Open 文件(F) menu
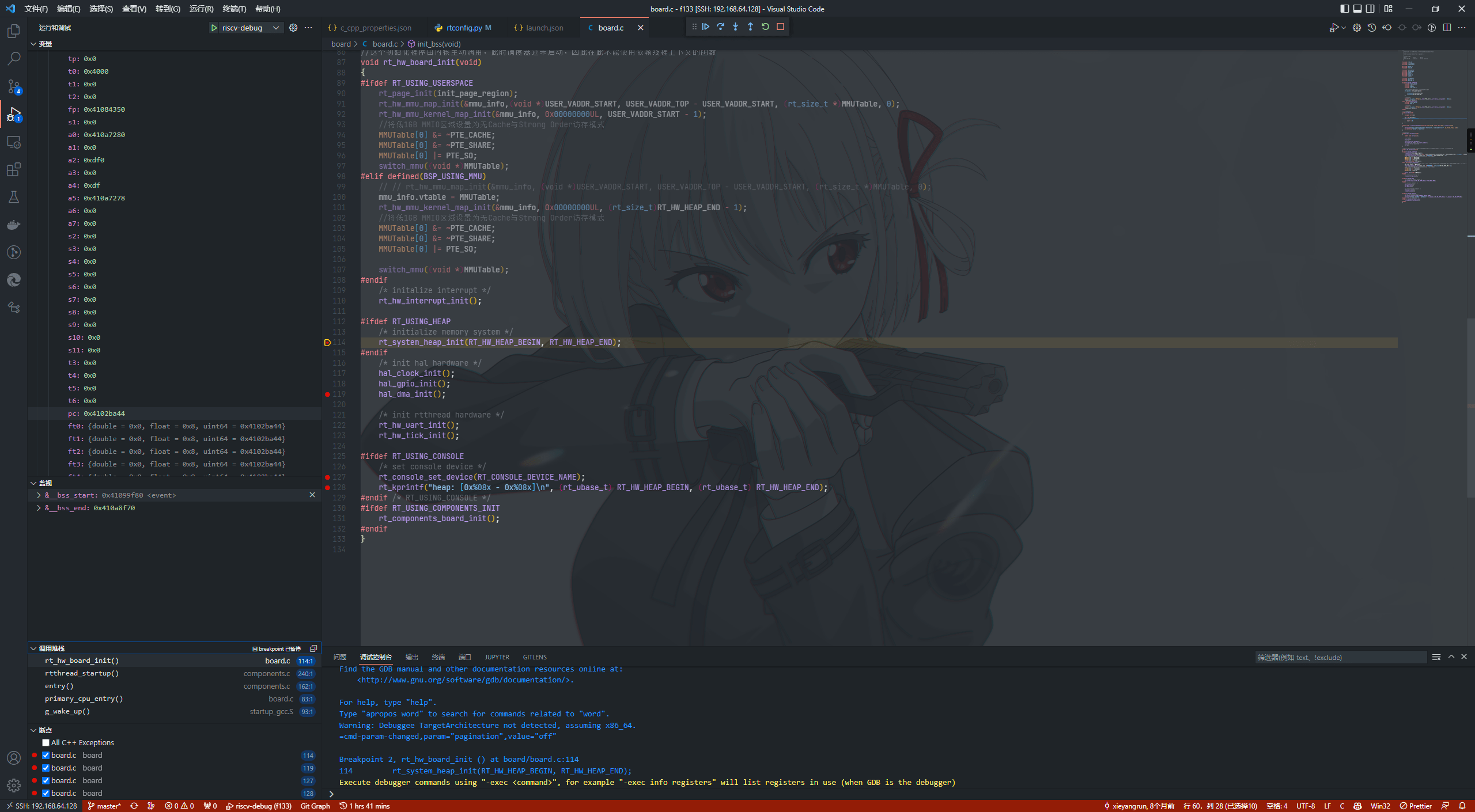 pos(36,9)
